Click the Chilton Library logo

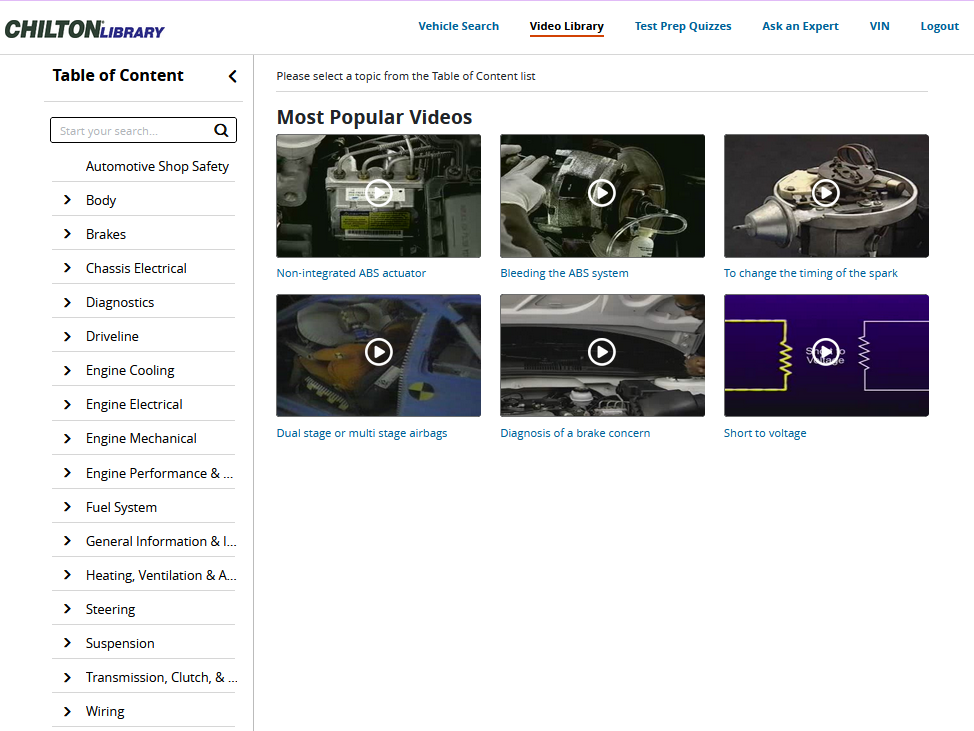(x=84, y=29)
